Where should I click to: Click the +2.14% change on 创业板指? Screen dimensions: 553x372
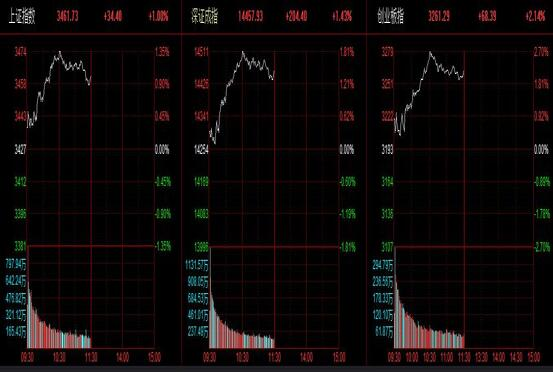point(535,17)
